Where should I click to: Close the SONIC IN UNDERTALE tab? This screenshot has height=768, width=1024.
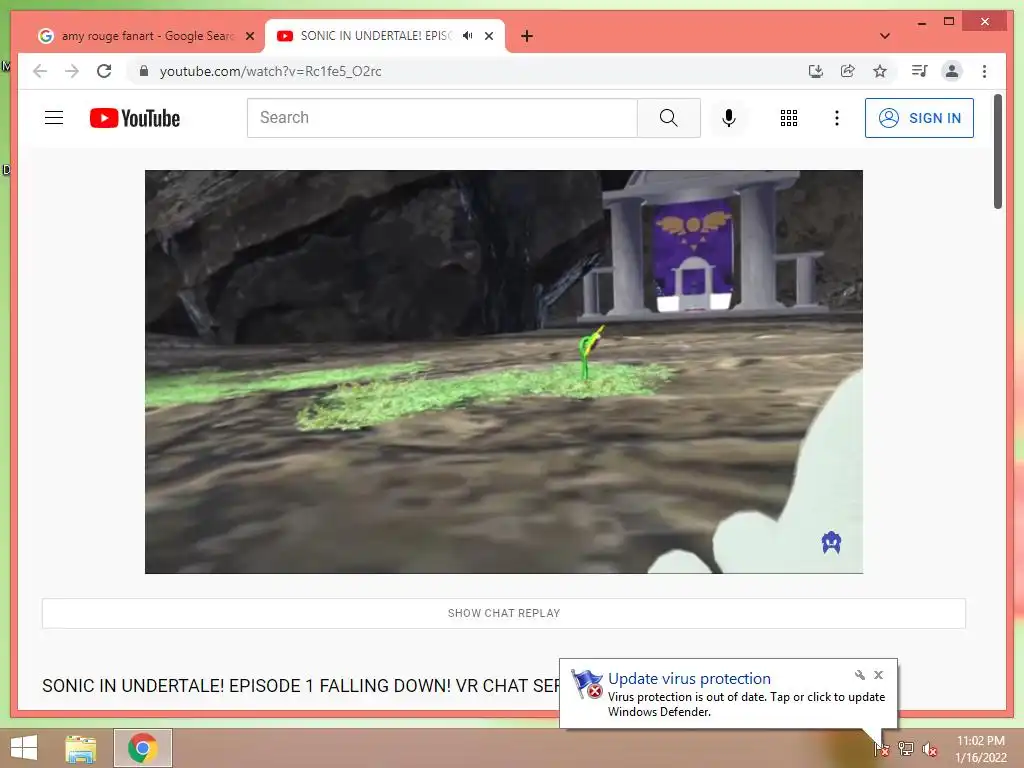pyautogui.click(x=488, y=36)
